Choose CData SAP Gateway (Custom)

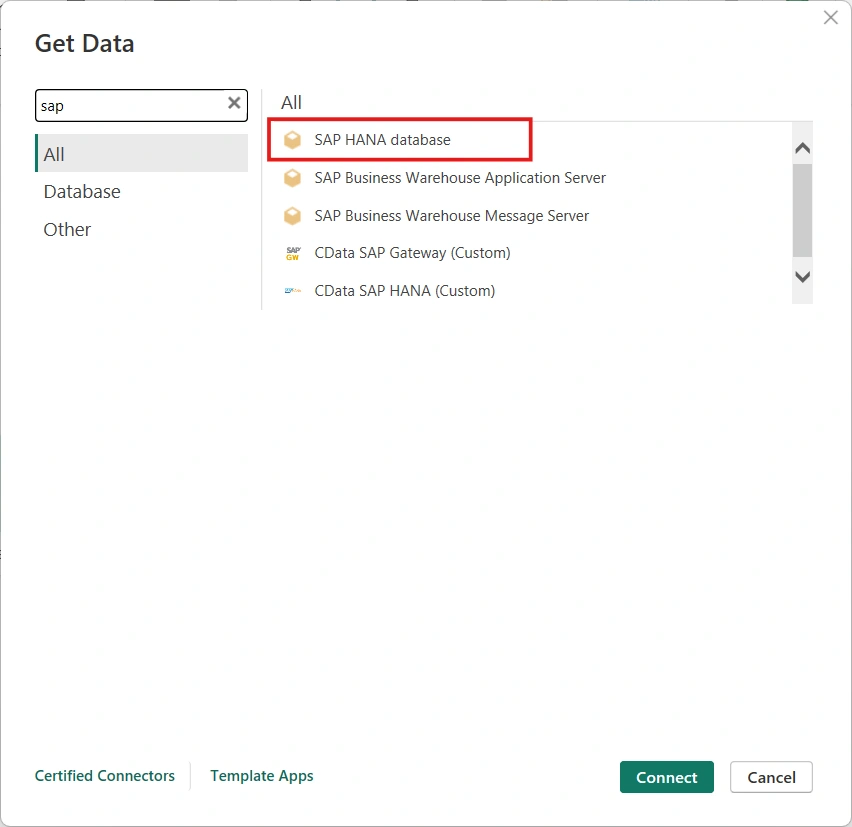click(x=412, y=253)
